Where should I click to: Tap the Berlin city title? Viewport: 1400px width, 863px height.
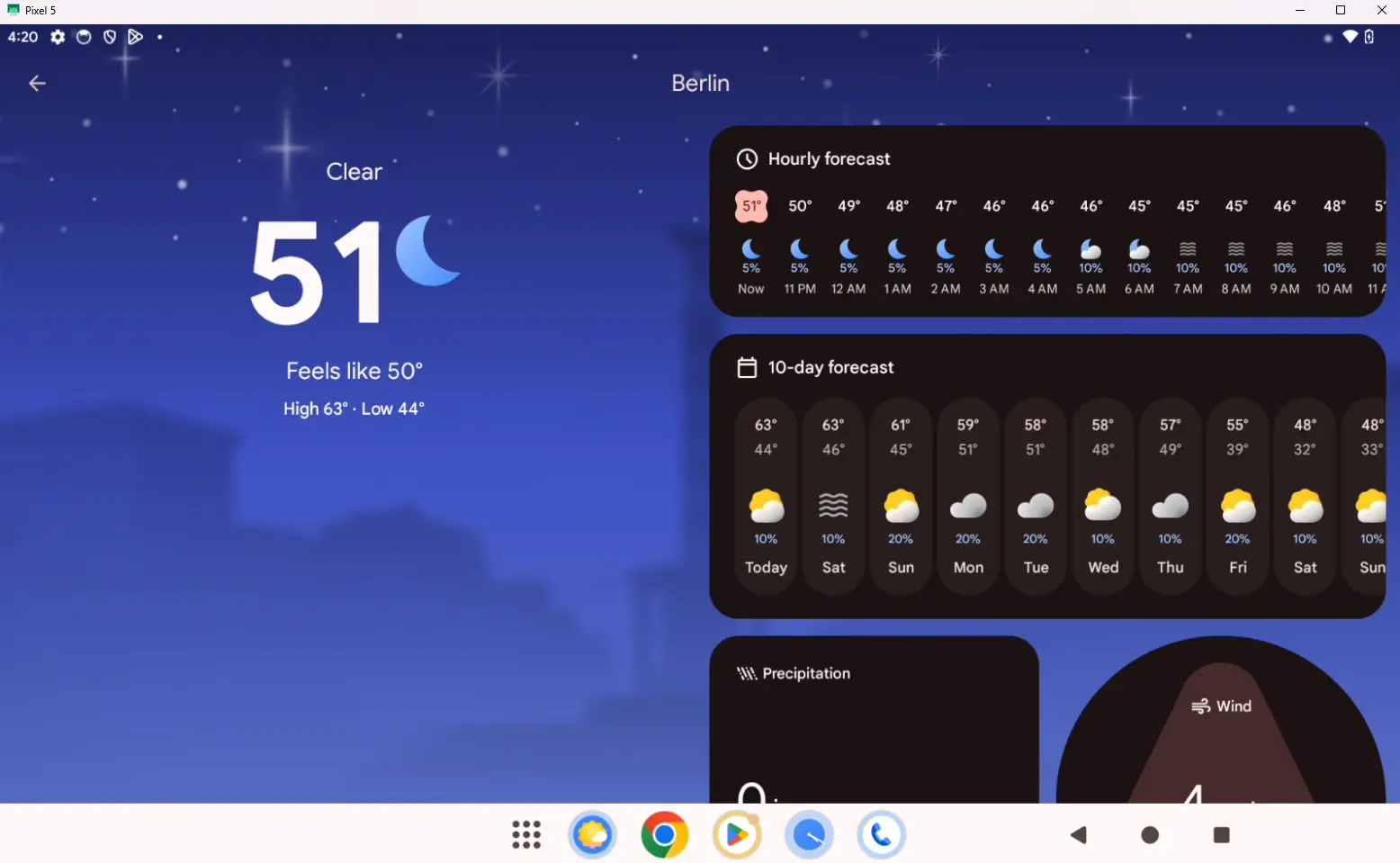tap(701, 83)
